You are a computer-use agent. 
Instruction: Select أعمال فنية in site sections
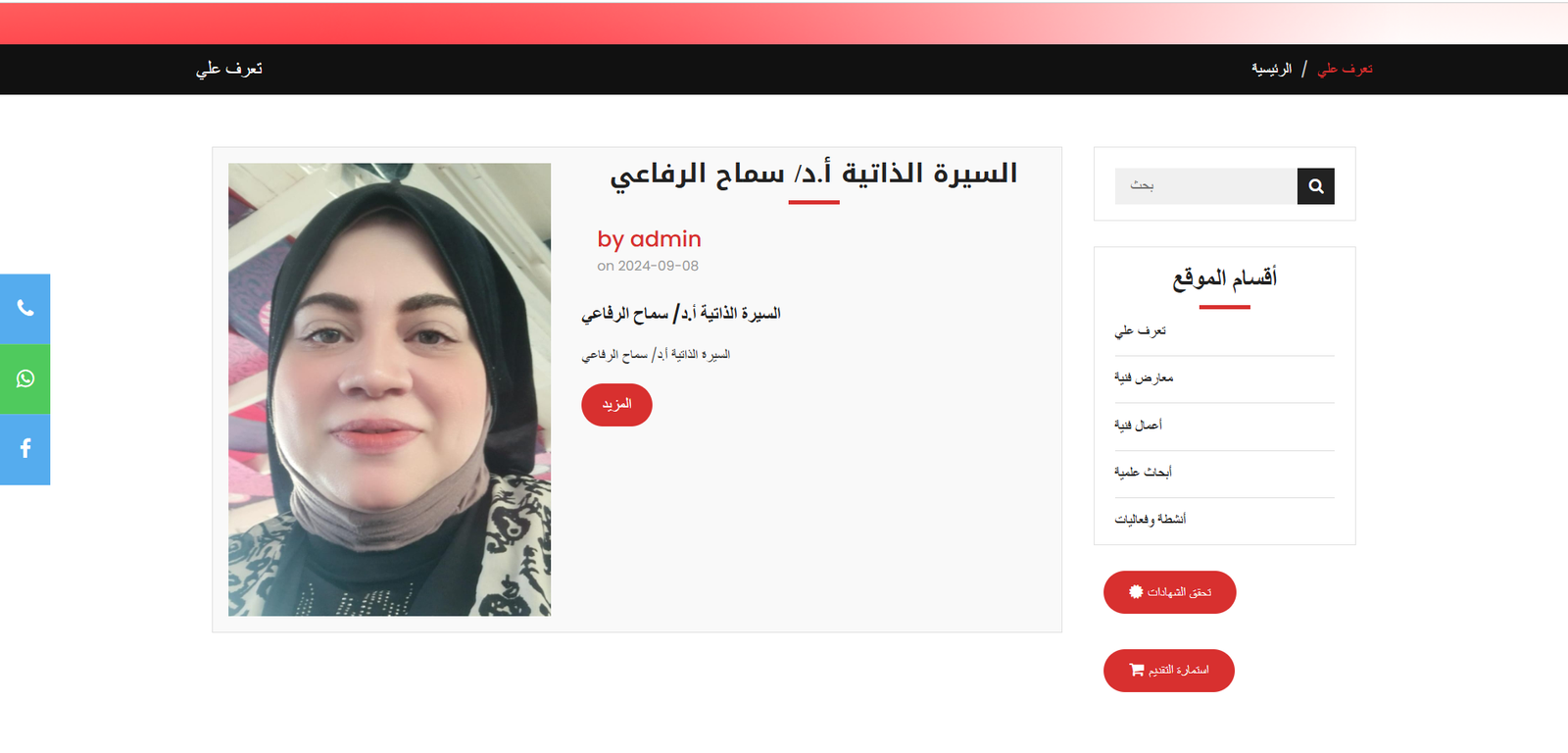pyautogui.click(x=1138, y=426)
